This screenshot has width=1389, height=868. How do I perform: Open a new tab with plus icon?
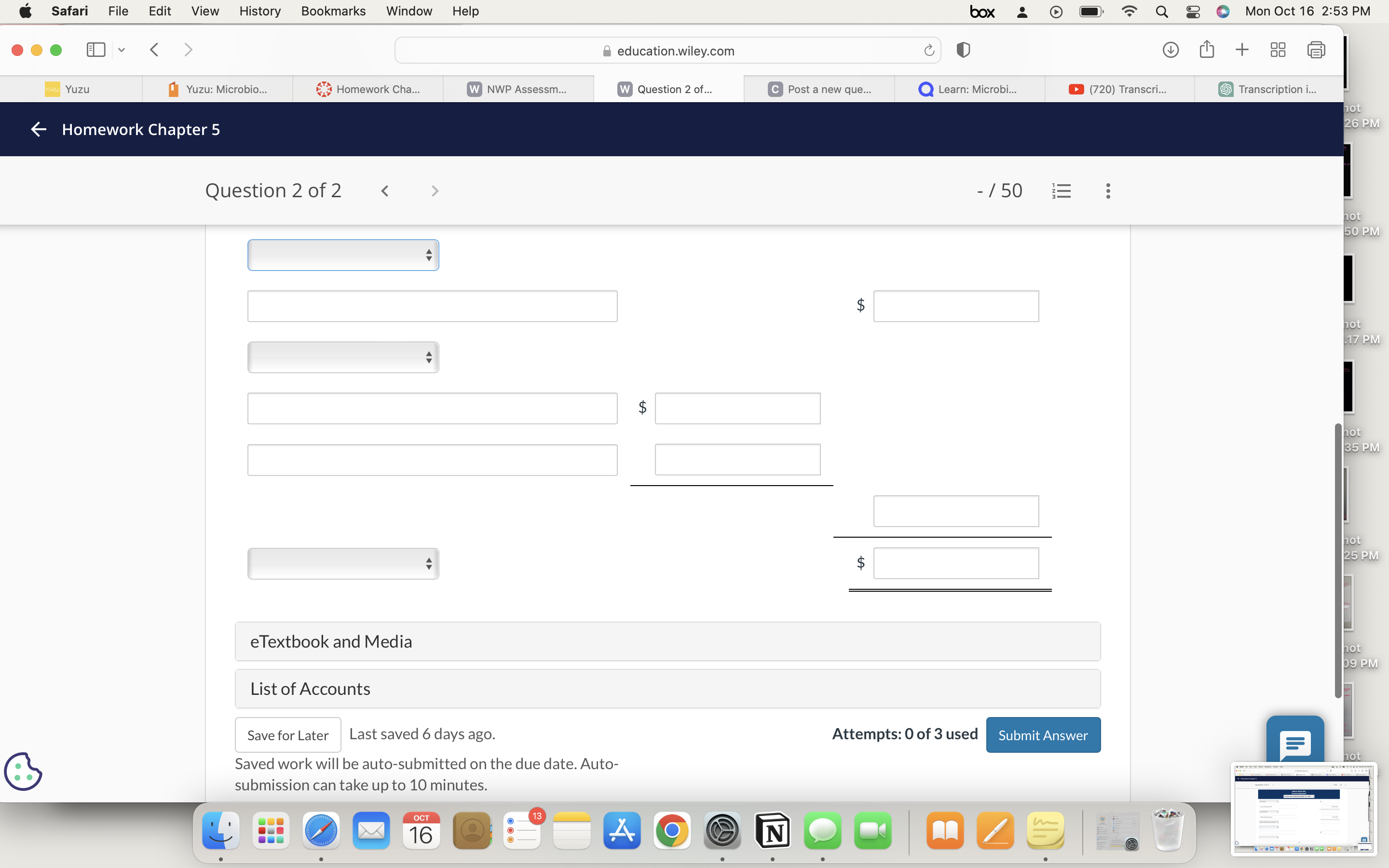coord(1242,50)
